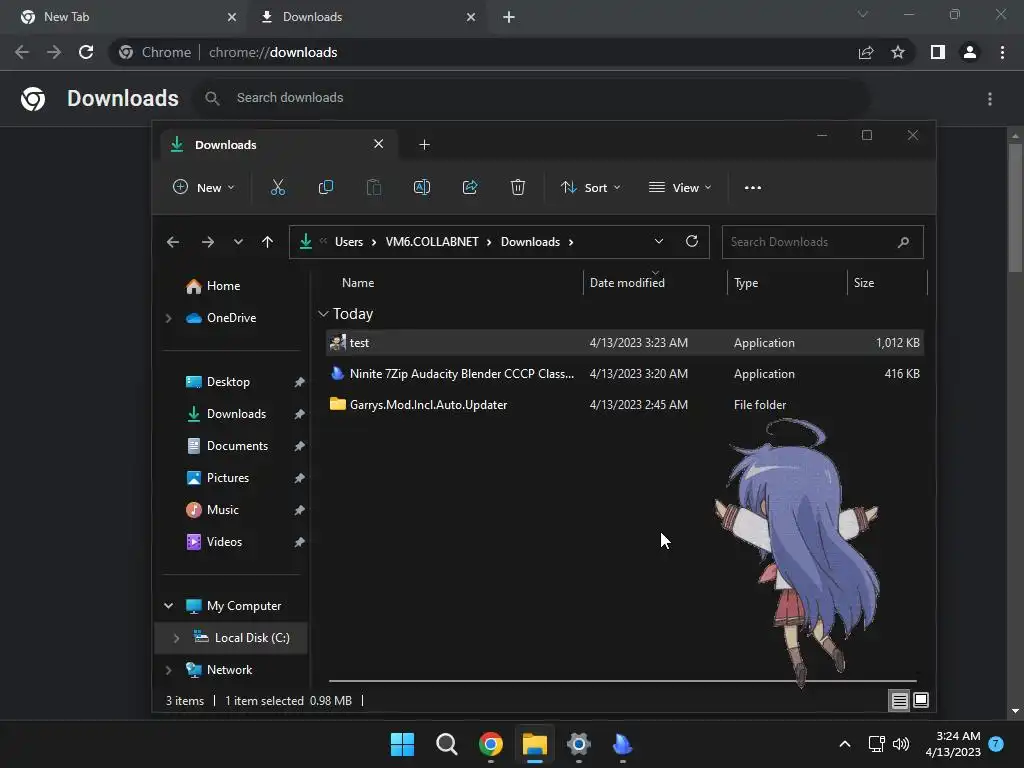Click VM6.COLLABNET in the breadcrumb path

pyautogui.click(x=432, y=242)
